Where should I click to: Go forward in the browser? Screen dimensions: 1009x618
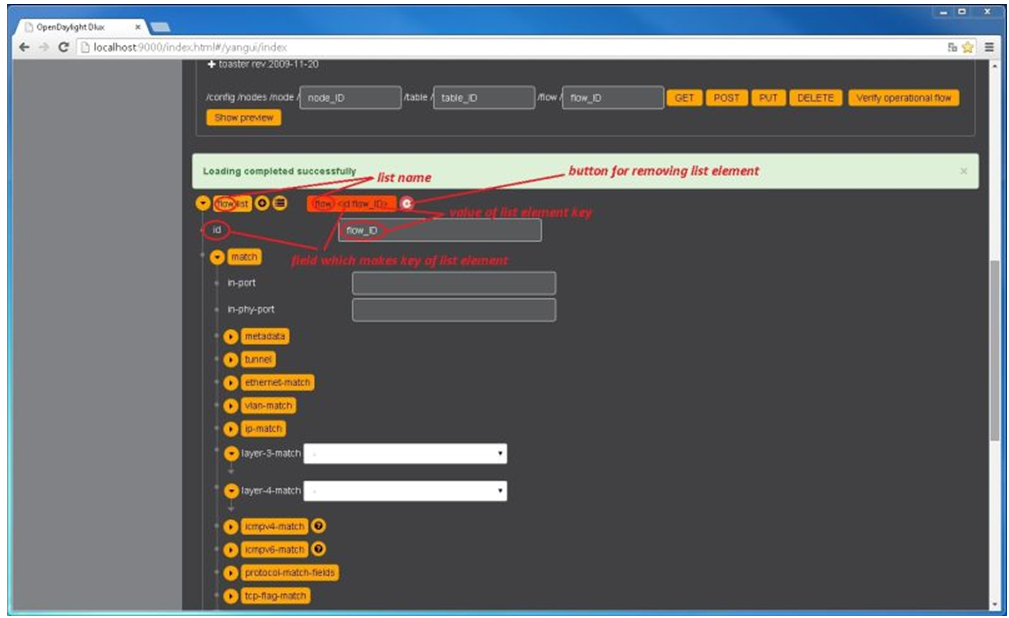tap(44, 47)
